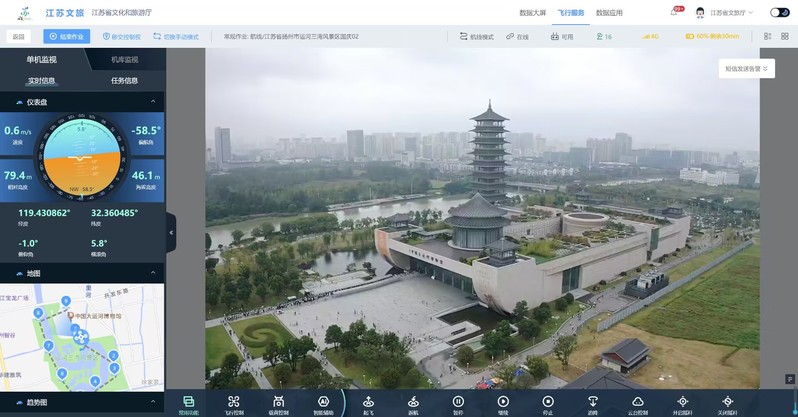Image resolution: width=798 pixels, height=417 pixels.
Task: Collapse the left sidebar panel handle
Action: click(x=171, y=232)
